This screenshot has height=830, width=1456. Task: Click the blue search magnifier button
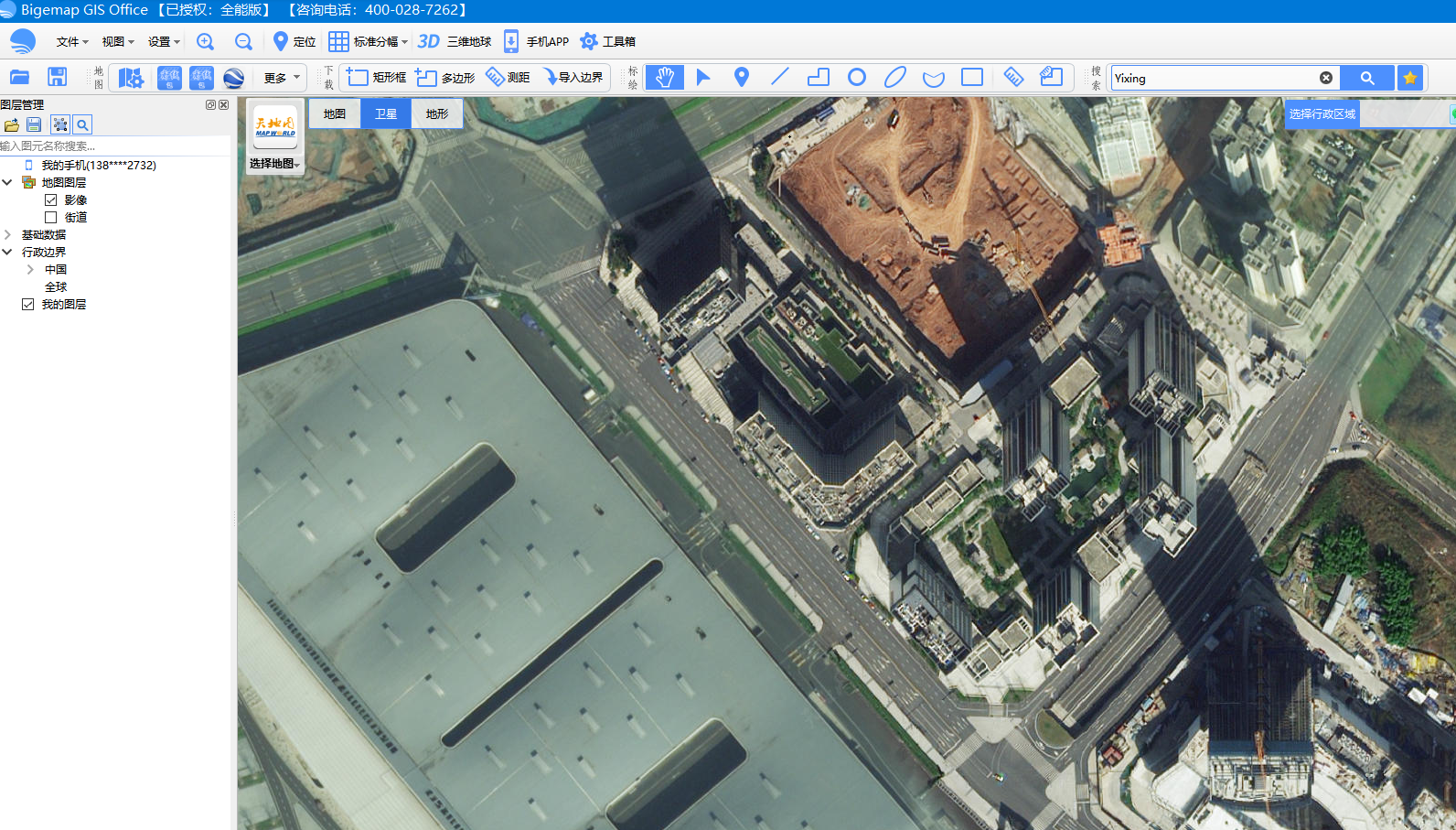(1366, 78)
